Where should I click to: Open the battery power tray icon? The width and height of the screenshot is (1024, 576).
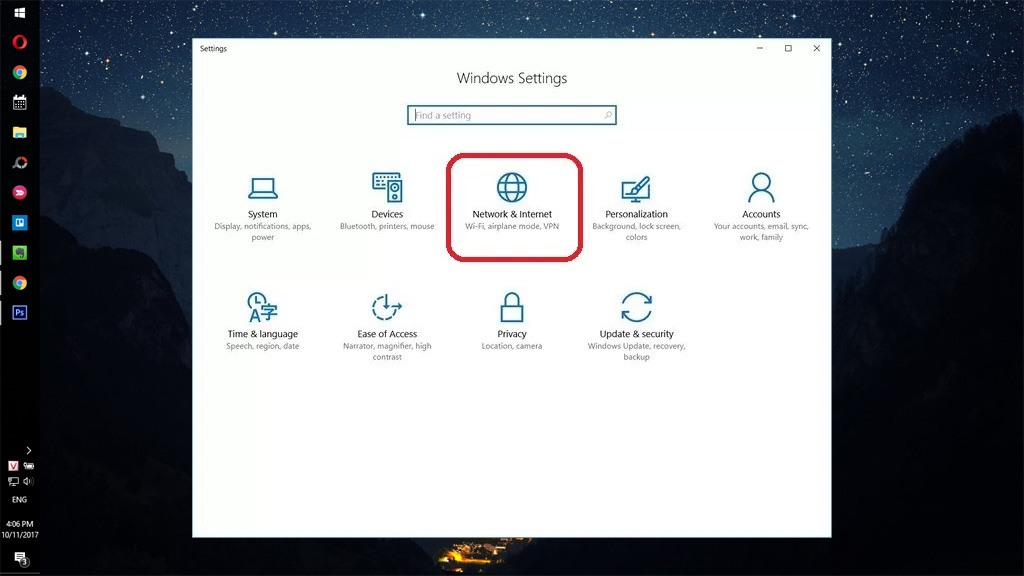[x=29, y=466]
